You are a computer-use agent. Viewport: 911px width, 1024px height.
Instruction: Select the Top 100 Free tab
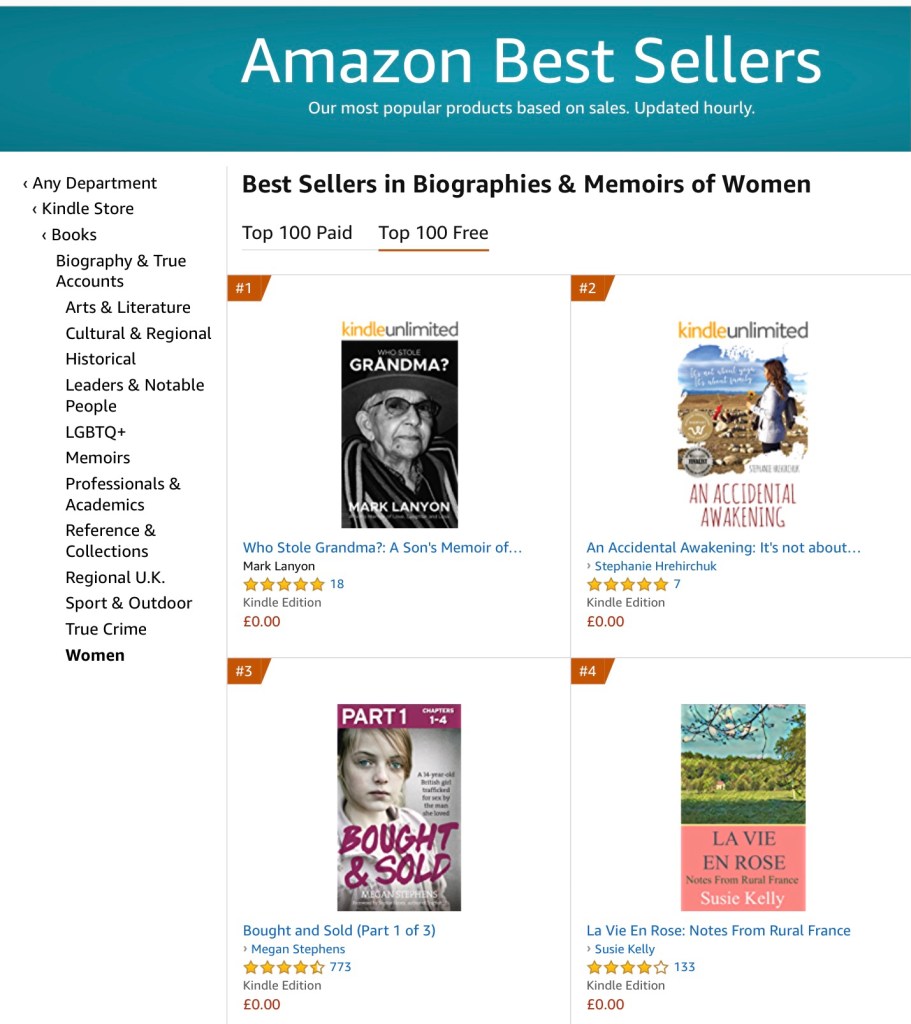pyautogui.click(x=433, y=233)
